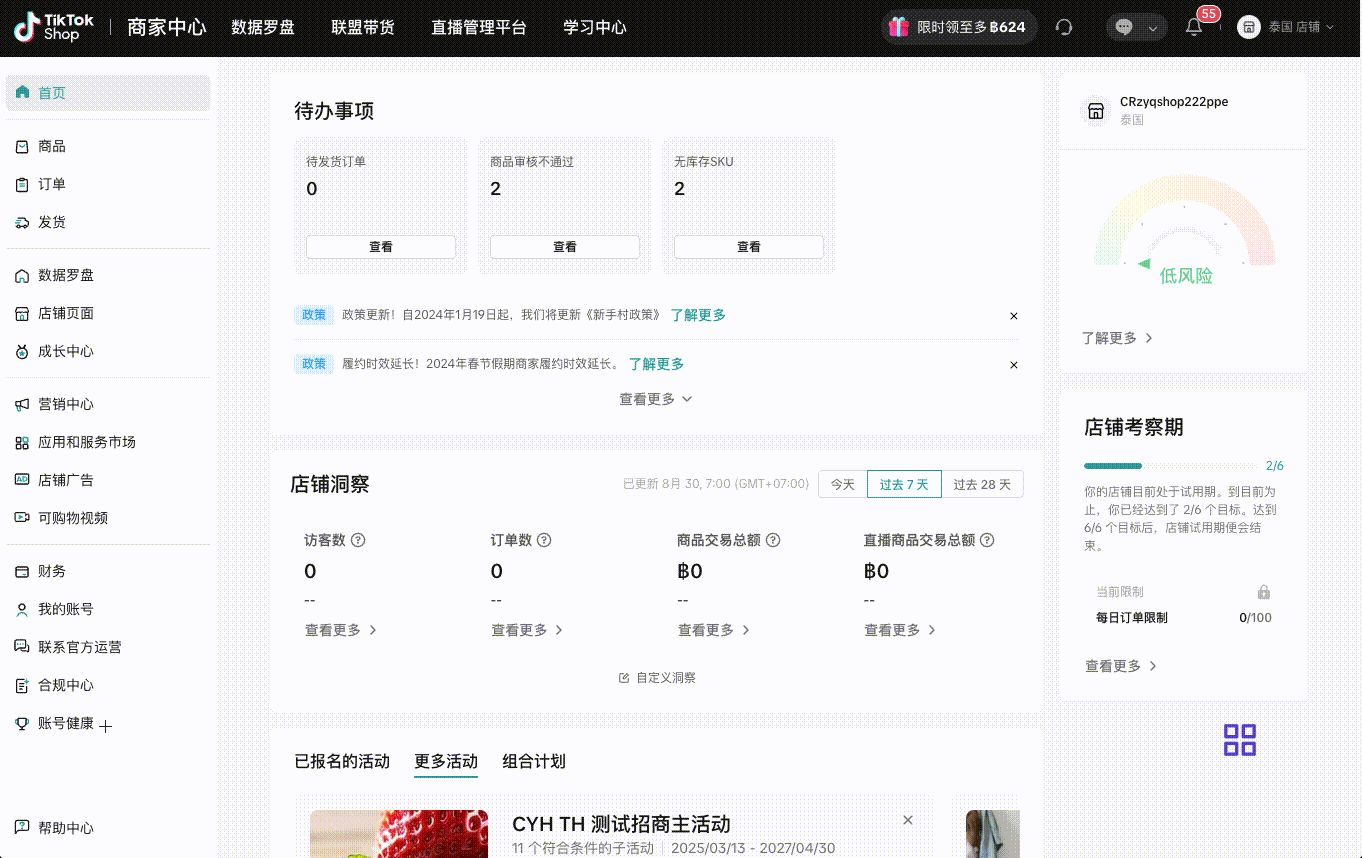1362x858 pixels.
Task: Switch insights to 过去 28 天
Action: (981, 484)
